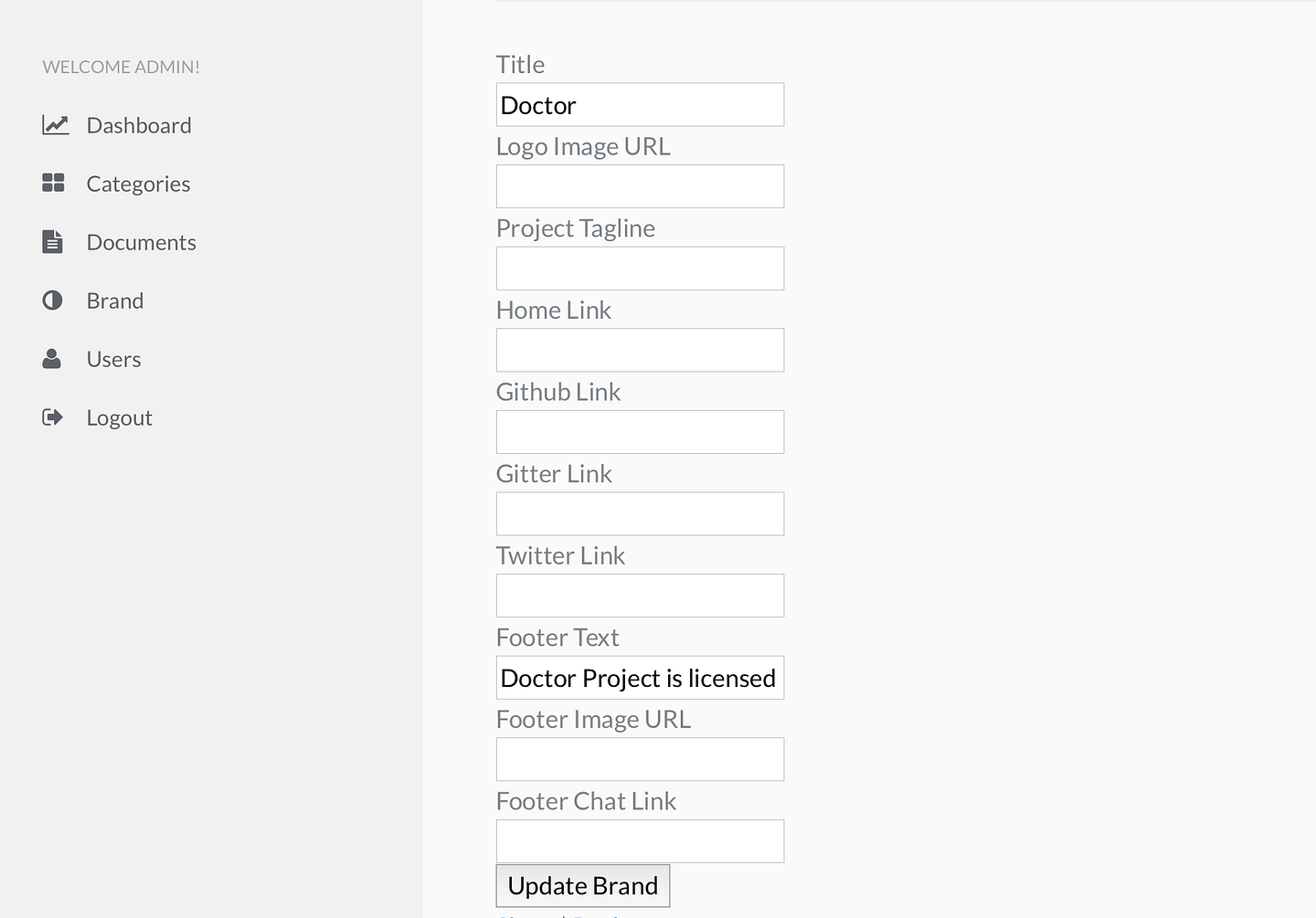Click the Dashboard chart icon
The width and height of the screenshot is (1316, 918).
56,125
